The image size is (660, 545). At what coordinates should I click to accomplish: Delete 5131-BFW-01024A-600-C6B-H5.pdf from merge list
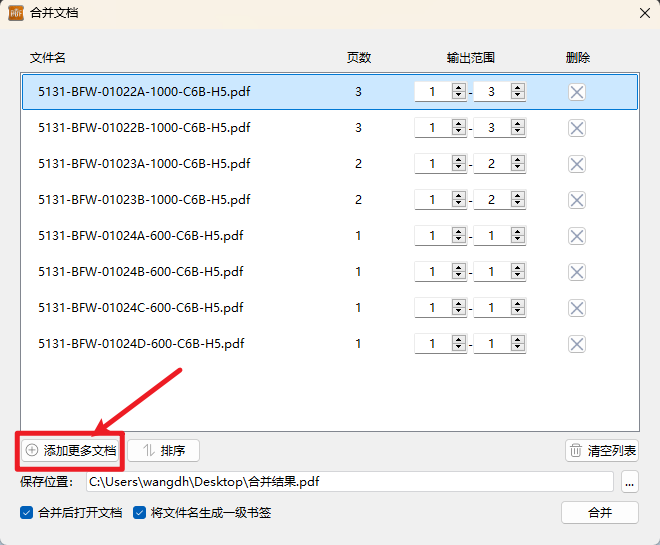[577, 236]
